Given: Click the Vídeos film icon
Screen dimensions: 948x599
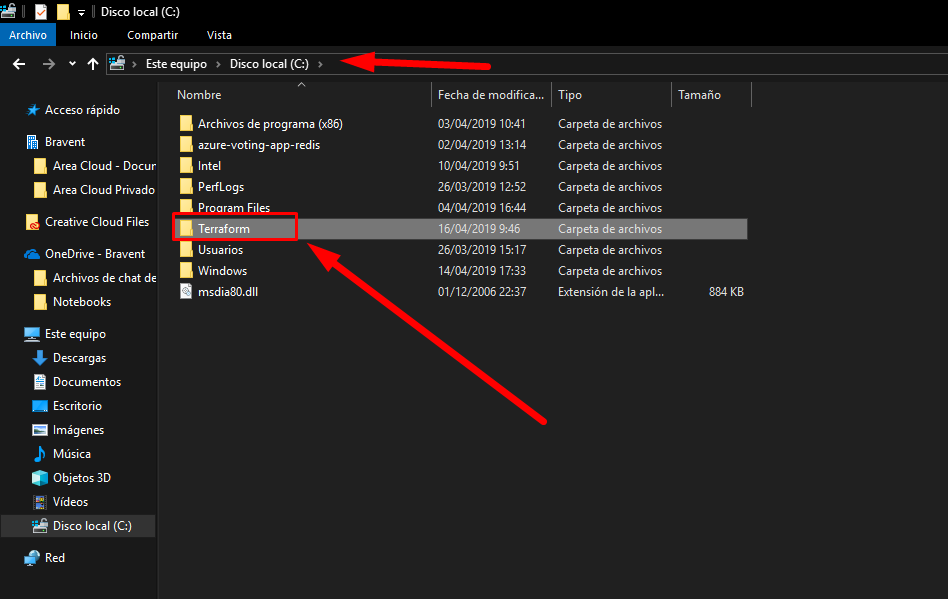Looking at the screenshot, I should pyautogui.click(x=40, y=502).
